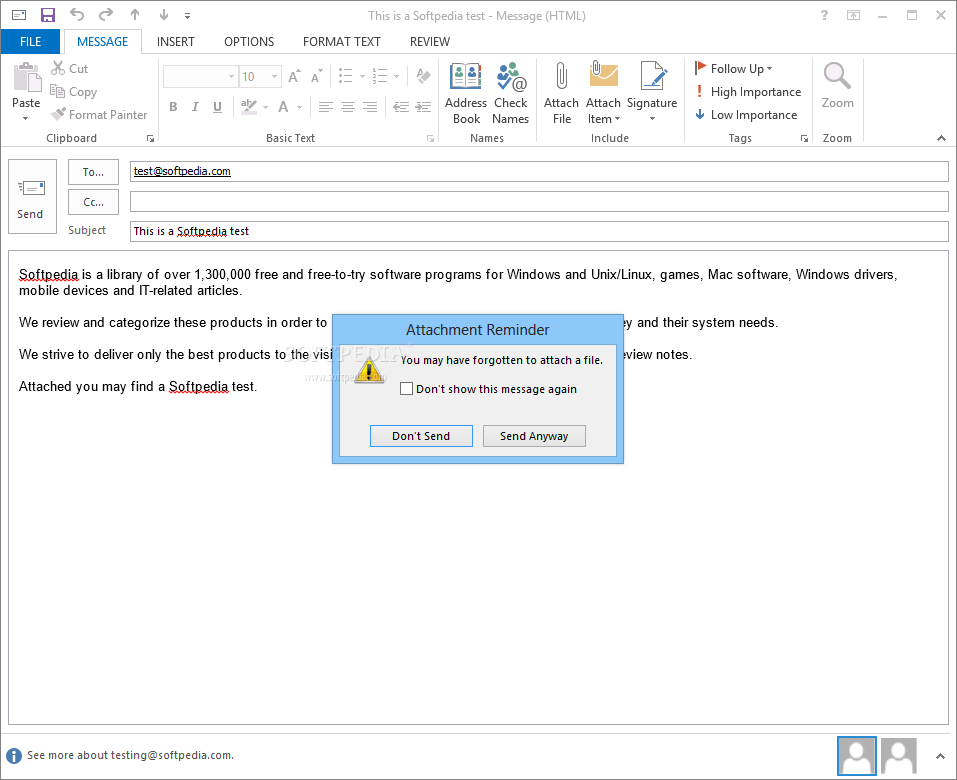Set Low Importance
This screenshot has width=957, height=780.
tap(746, 115)
